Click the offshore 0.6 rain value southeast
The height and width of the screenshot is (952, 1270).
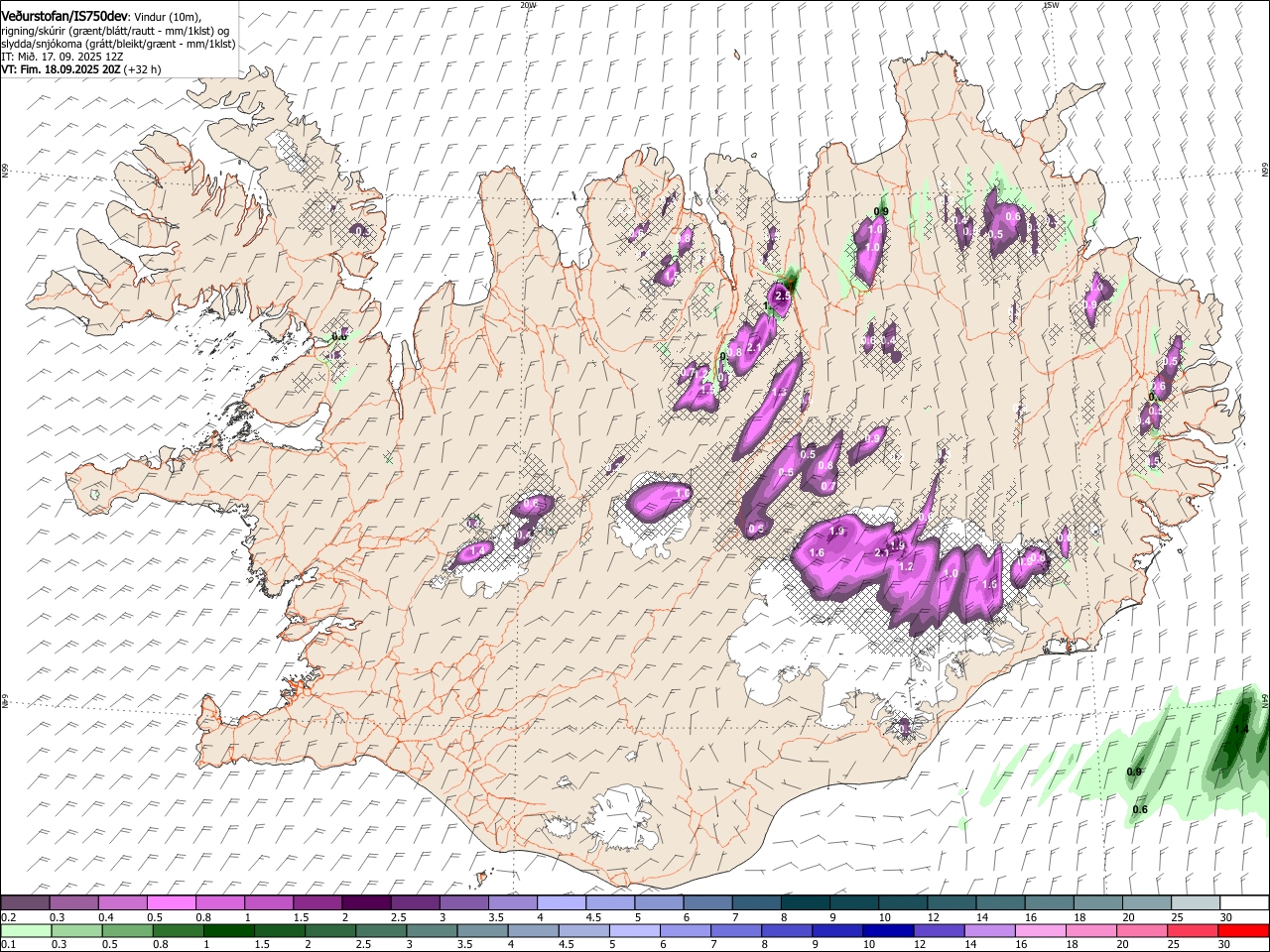pyautogui.click(x=1140, y=809)
